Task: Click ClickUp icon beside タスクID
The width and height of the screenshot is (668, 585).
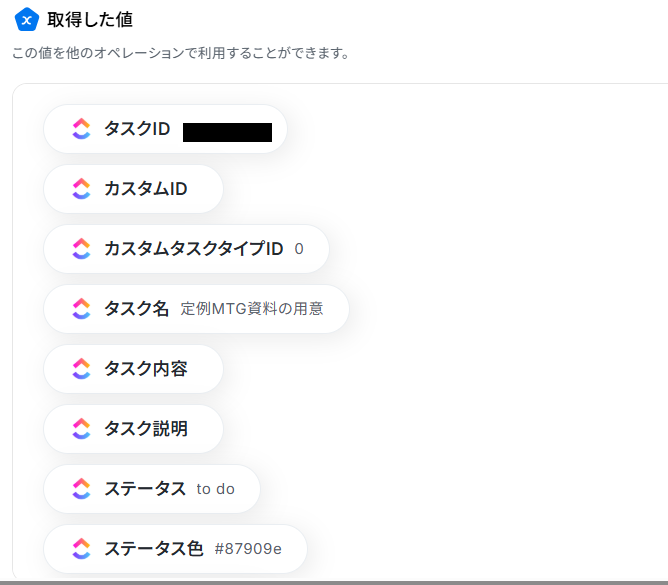Action: tap(82, 129)
